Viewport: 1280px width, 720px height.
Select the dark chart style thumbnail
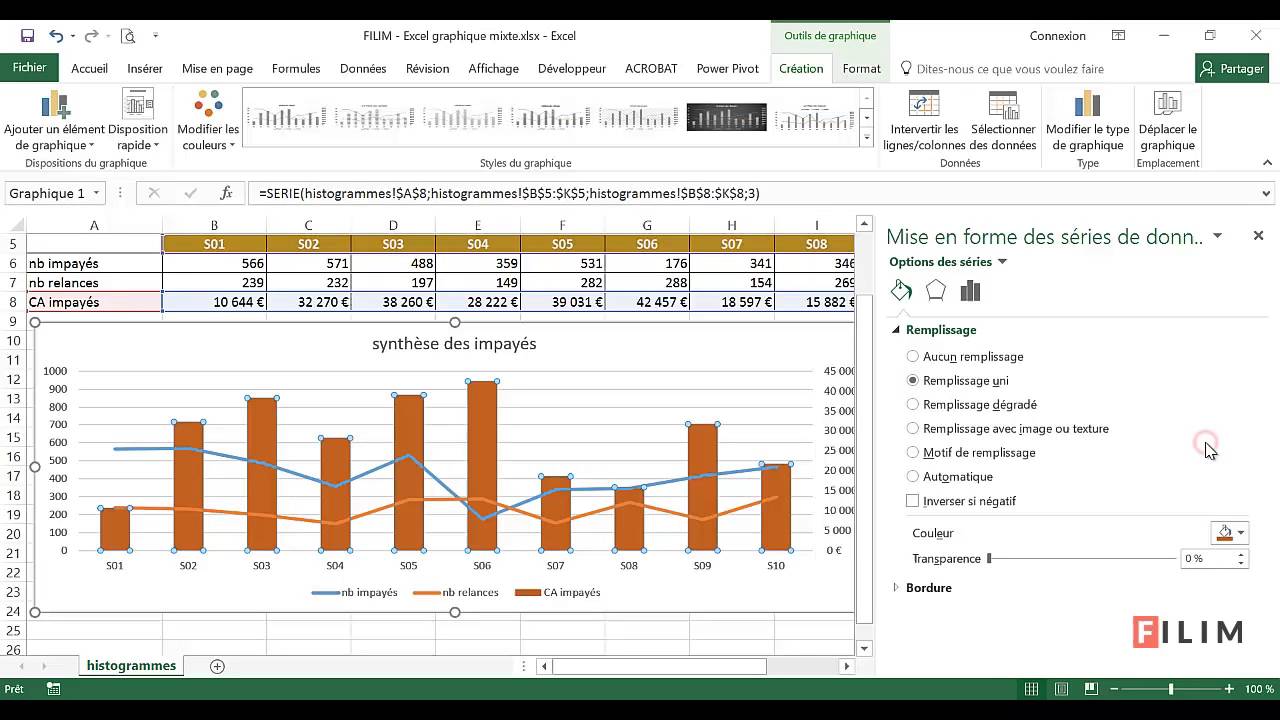[727, 117]
